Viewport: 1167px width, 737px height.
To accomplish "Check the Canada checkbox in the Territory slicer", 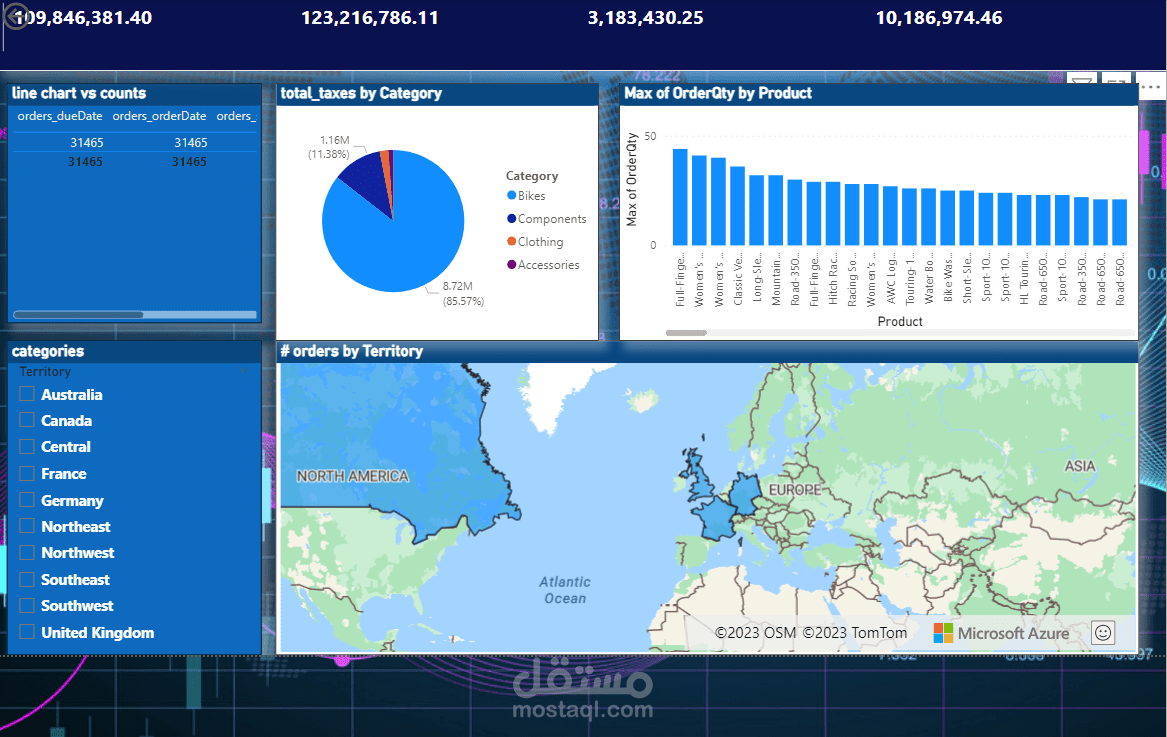I will (25, 420).
